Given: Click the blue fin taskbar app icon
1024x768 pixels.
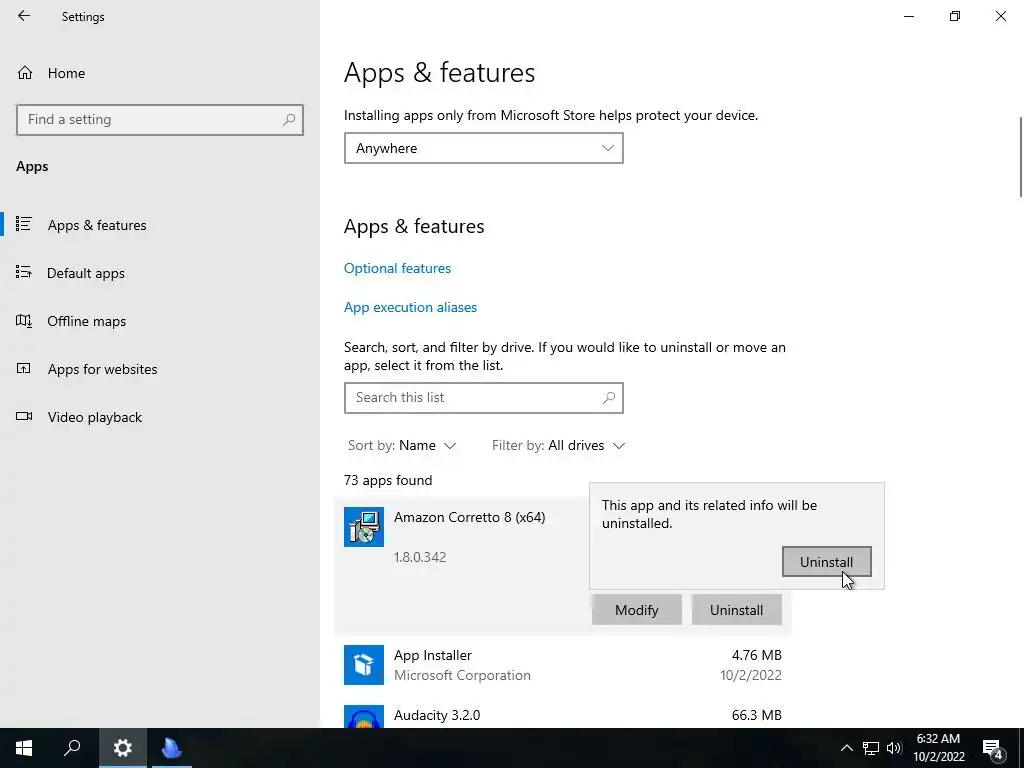Looking at the screenshot, I should click(x=172, y=748).
